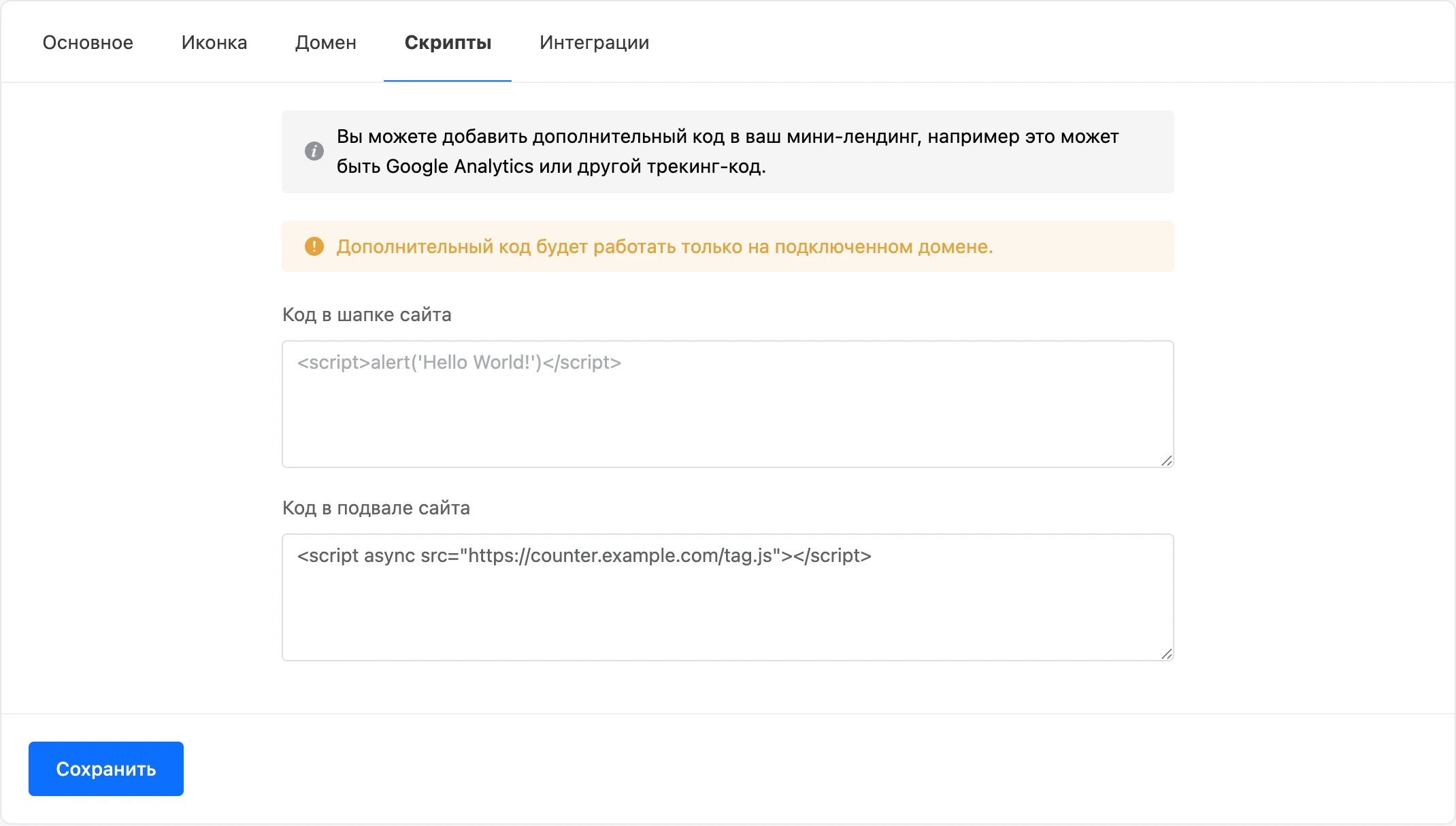Click the gray info icon in notice

click(x=314, y=151)
